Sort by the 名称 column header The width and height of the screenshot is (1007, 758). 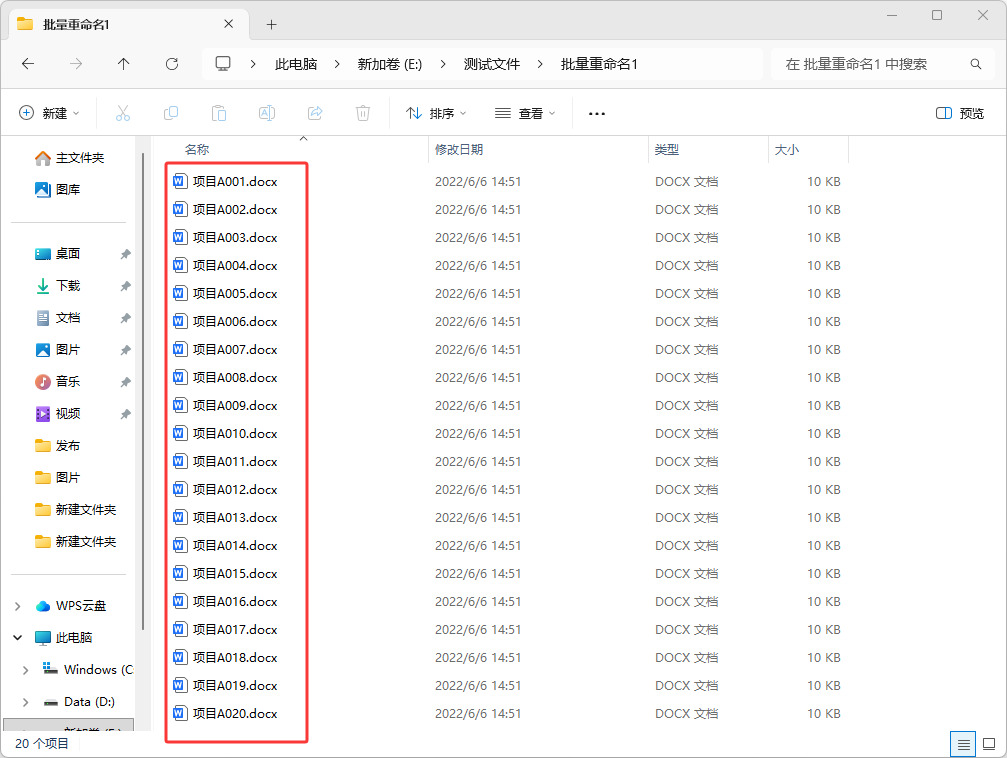197,150
